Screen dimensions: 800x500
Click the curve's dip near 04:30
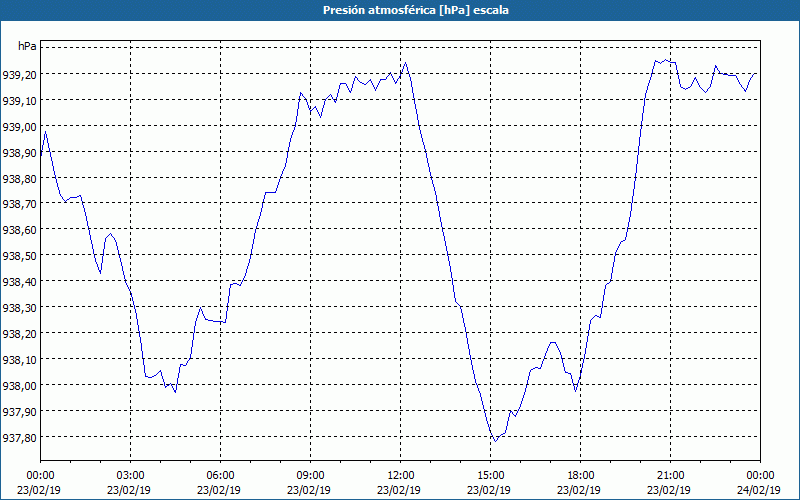pos(176,392)
